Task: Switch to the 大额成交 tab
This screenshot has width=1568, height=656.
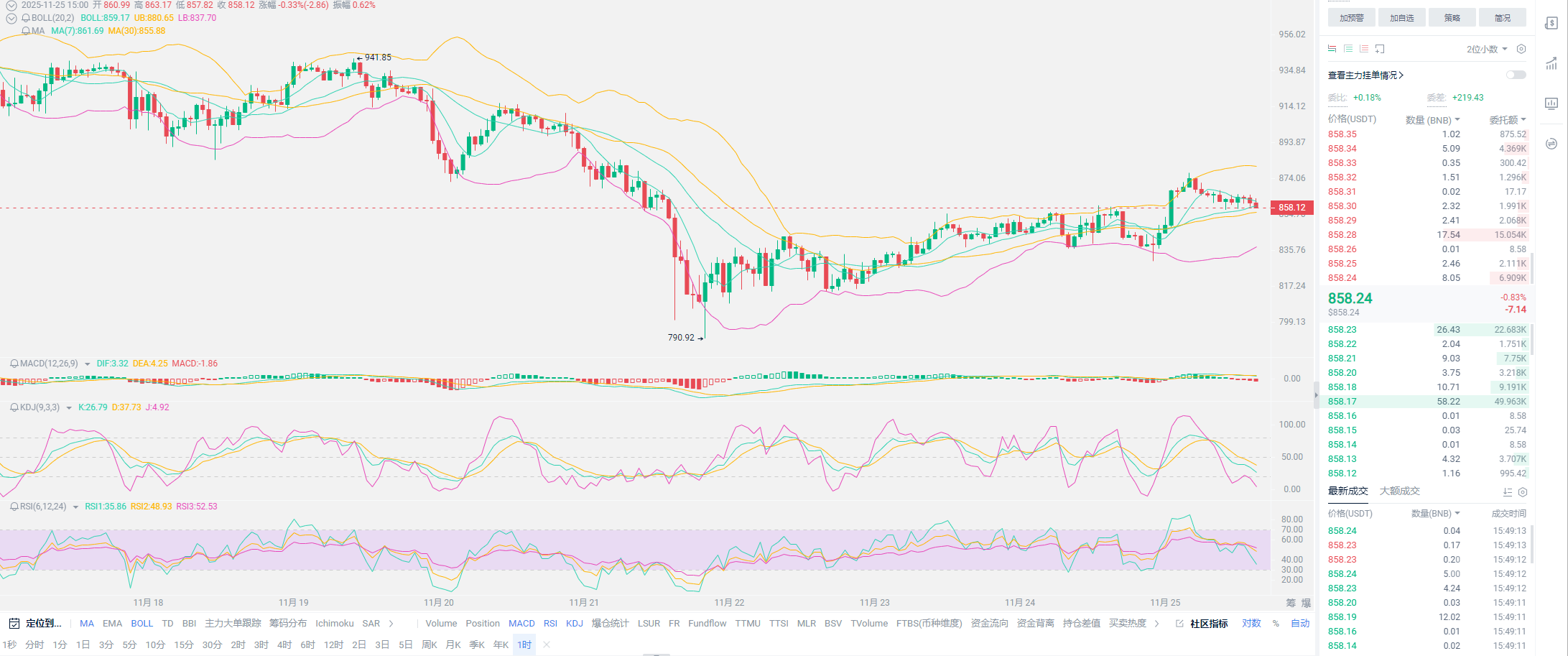Action: (1399, 491)
